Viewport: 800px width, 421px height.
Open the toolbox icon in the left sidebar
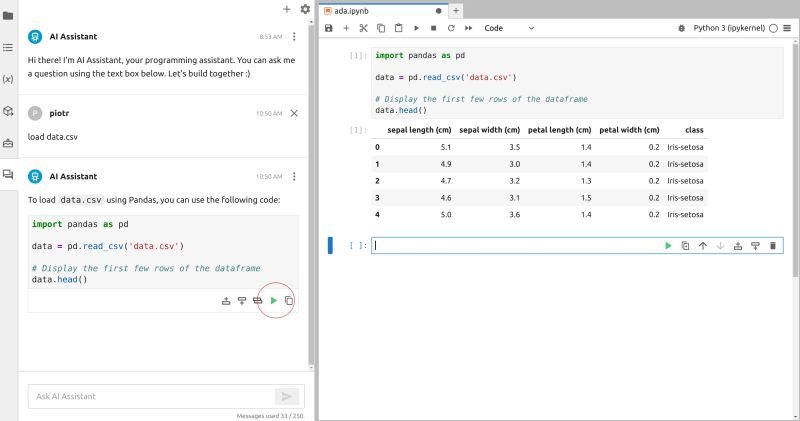click(8, 143)
